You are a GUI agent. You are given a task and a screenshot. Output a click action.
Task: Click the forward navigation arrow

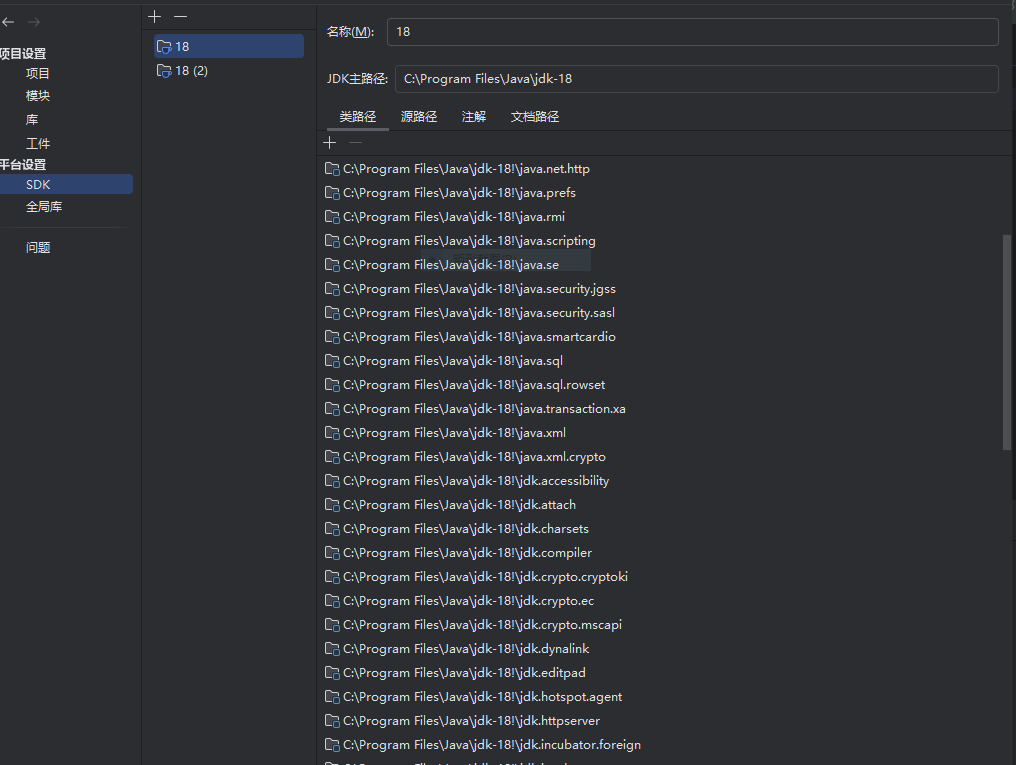click(x=34, y=22)
